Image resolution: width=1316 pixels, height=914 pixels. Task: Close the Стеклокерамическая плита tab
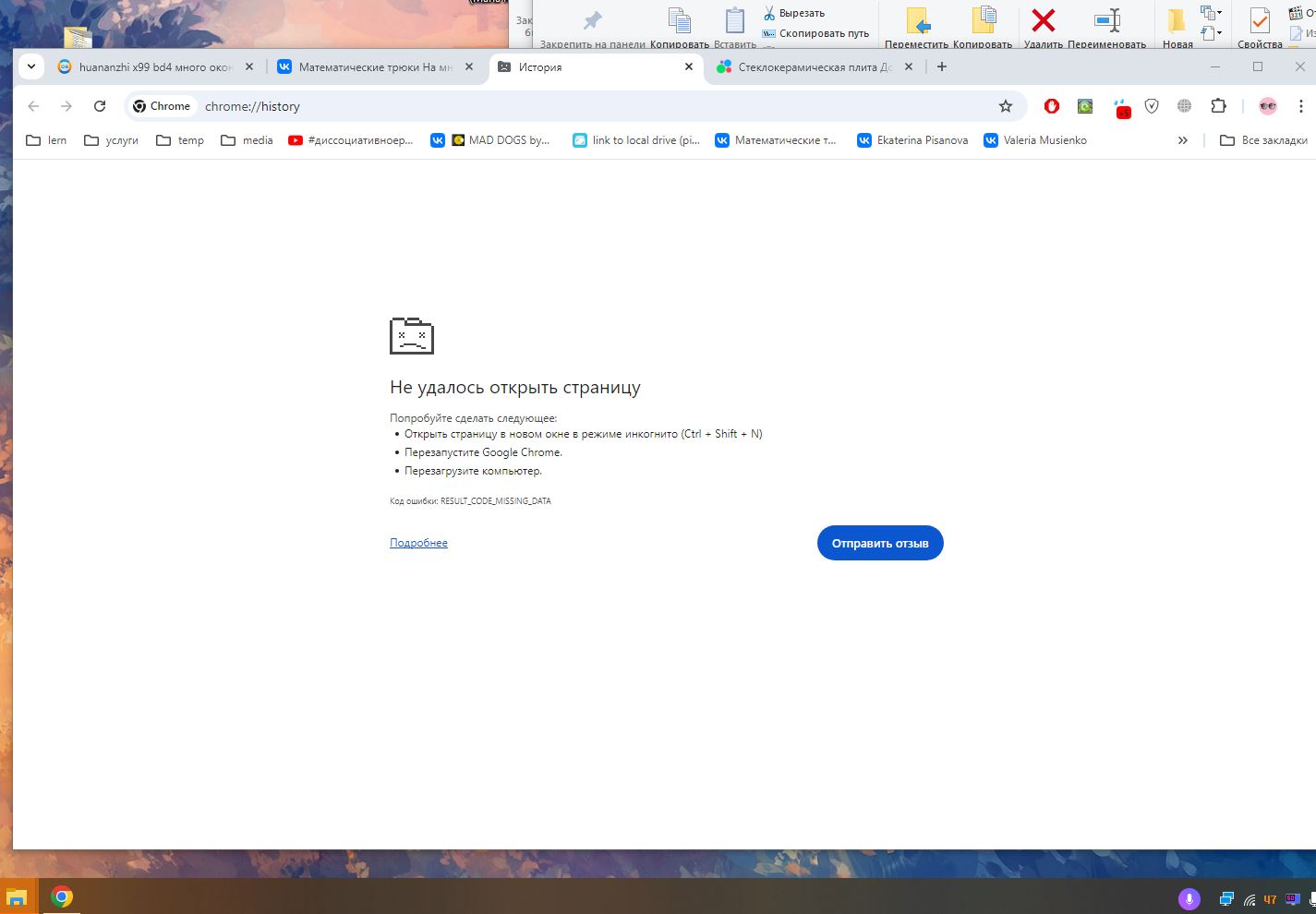[909, 66]
